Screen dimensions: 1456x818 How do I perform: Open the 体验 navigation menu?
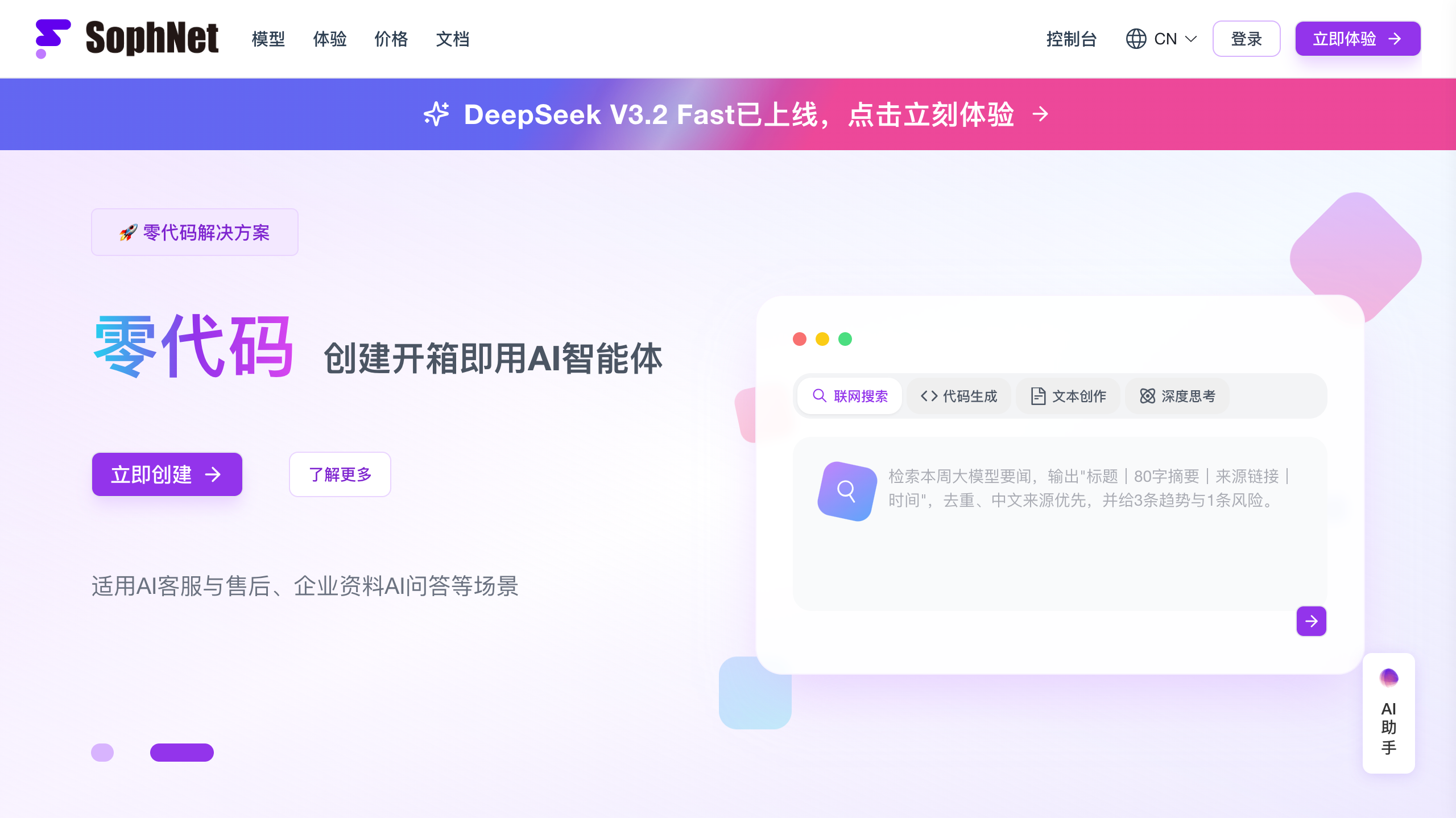coord(329,39)
